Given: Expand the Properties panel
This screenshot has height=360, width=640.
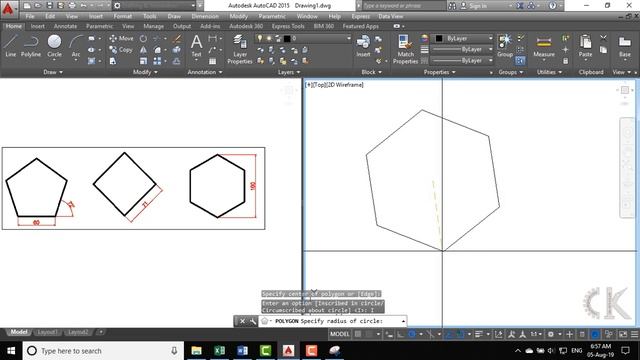Looking at the screenshot, I should tap(440, 72).
